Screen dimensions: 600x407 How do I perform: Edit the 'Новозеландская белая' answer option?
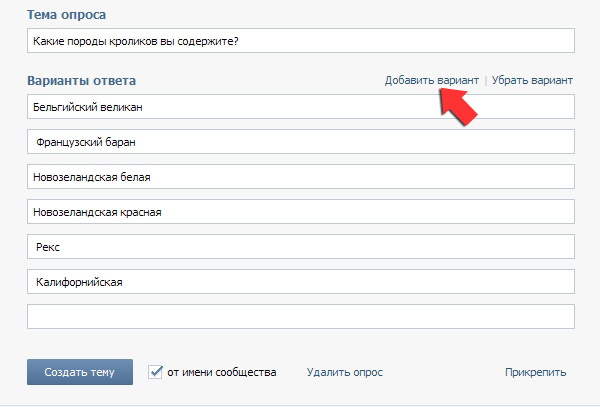[x=300, y=177]
